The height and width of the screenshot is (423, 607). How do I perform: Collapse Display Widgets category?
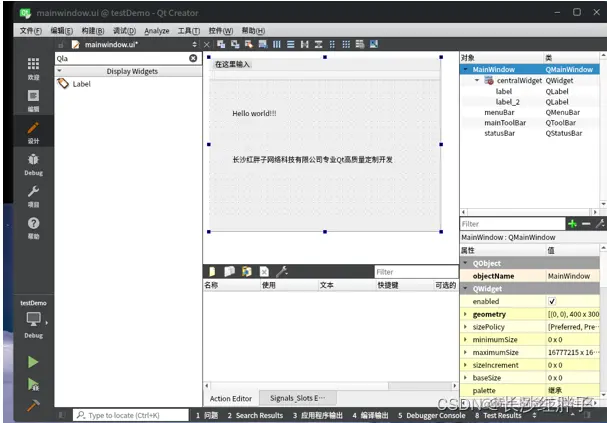(x=59, y=71)
